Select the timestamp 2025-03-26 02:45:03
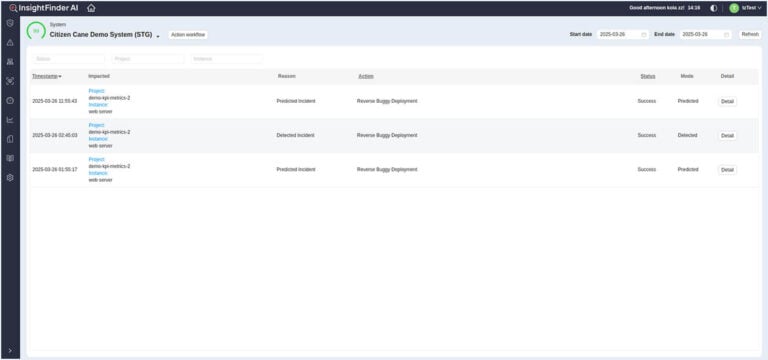 (x=54, y=136)
